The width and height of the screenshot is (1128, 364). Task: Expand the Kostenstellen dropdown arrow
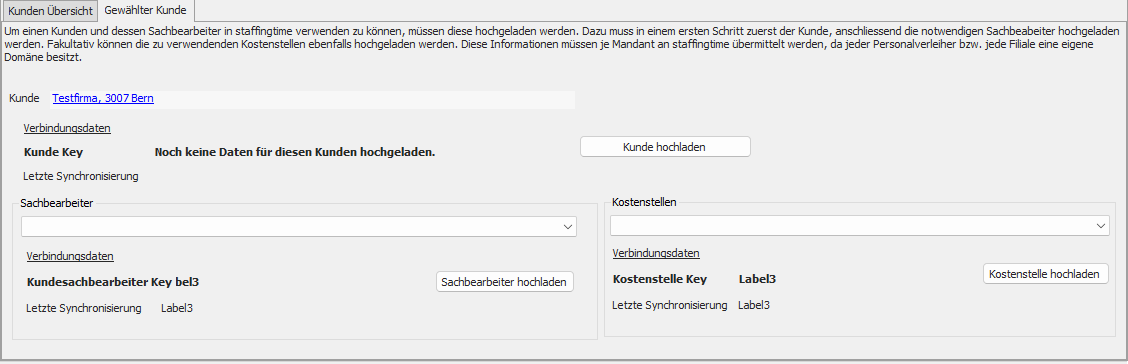click(x=1101, y=226)
